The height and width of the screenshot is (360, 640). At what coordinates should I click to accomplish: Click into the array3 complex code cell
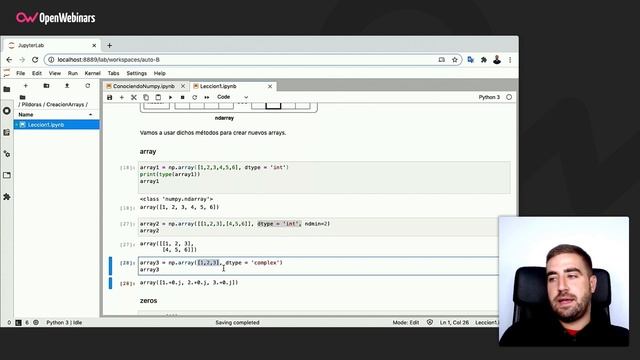coord(318,266)
